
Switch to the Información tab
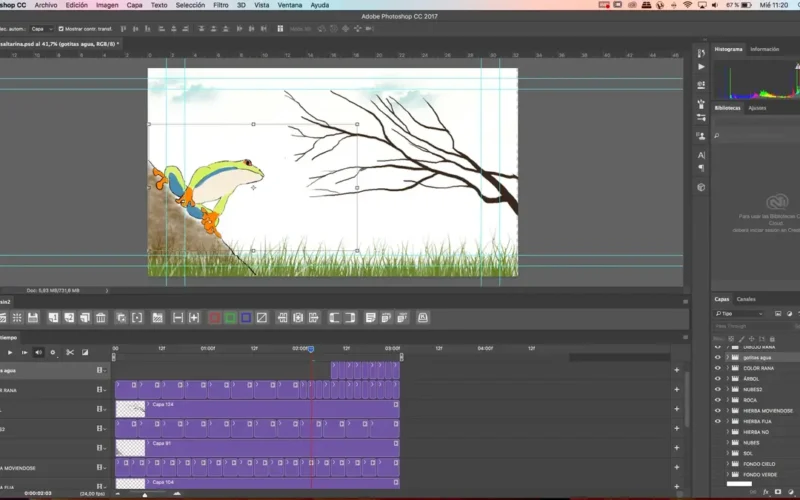[x=764, y=49]
